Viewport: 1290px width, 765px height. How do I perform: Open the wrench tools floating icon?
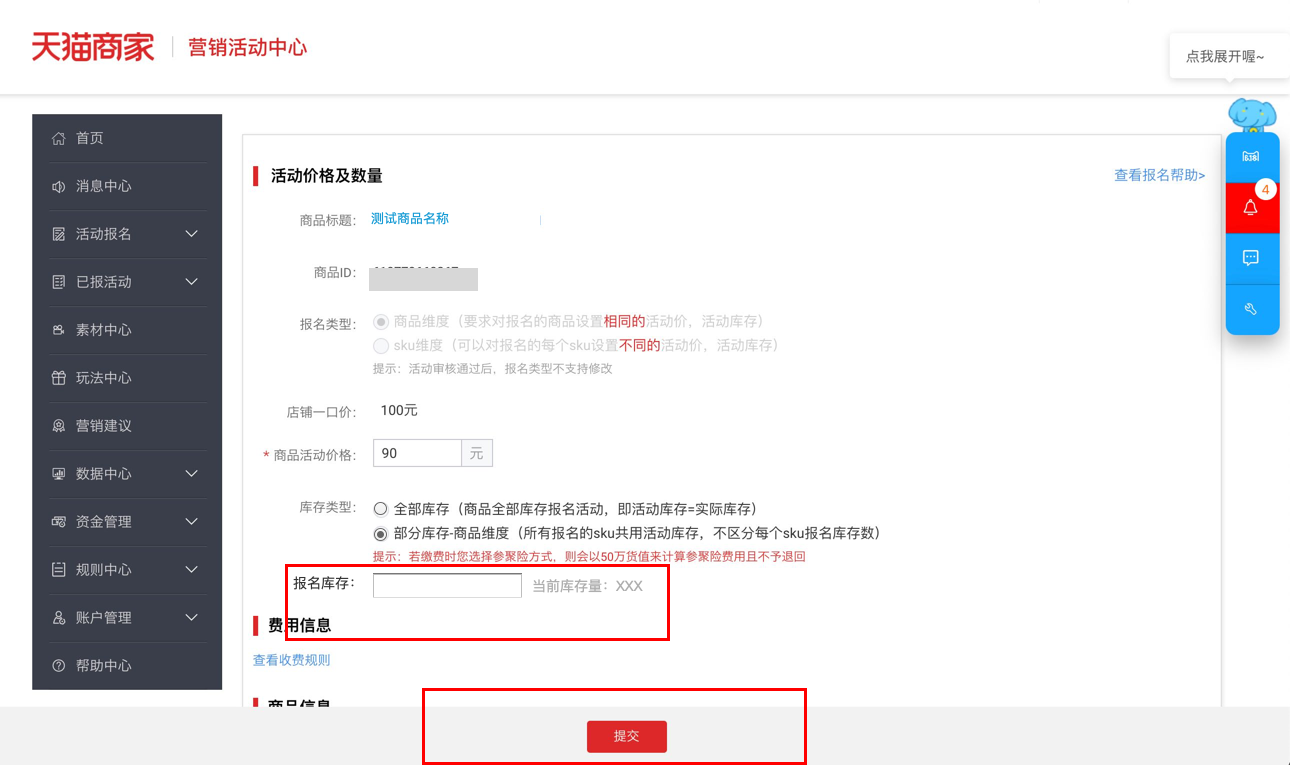point(1251,309)
